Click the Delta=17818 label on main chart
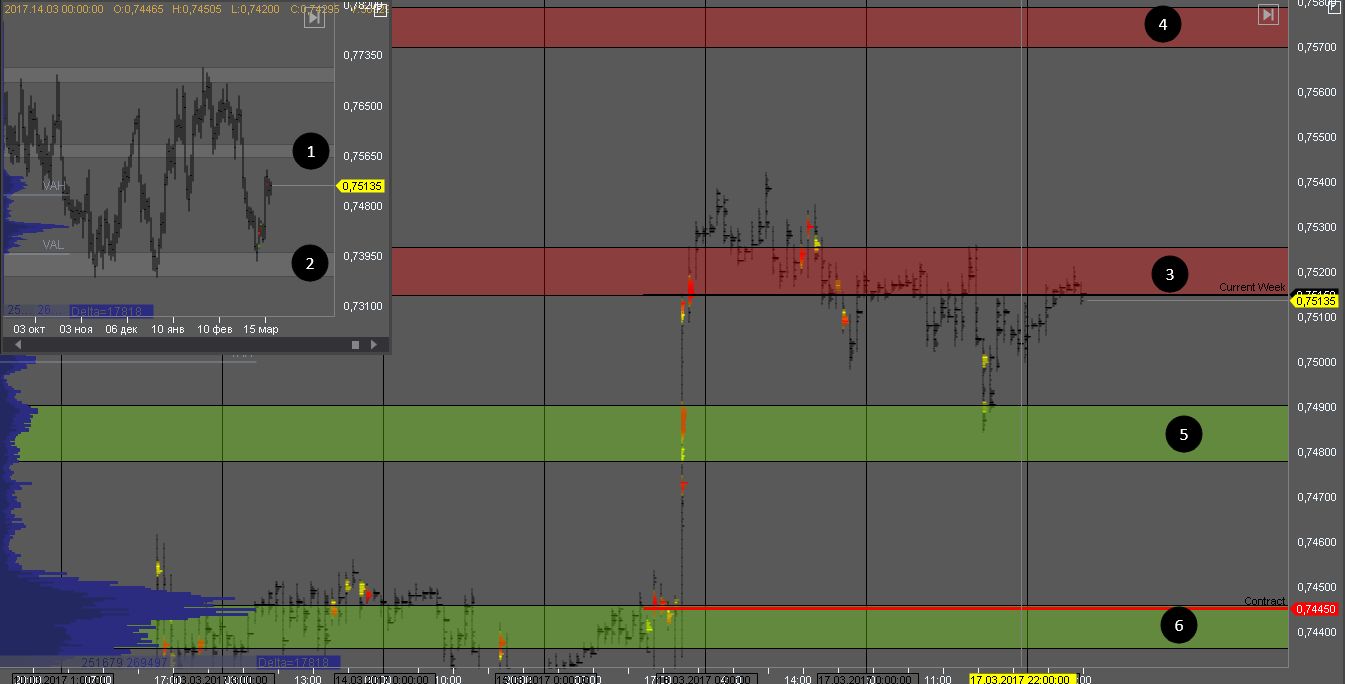The width and height of the screenshot is (1345, 684). 298,662
